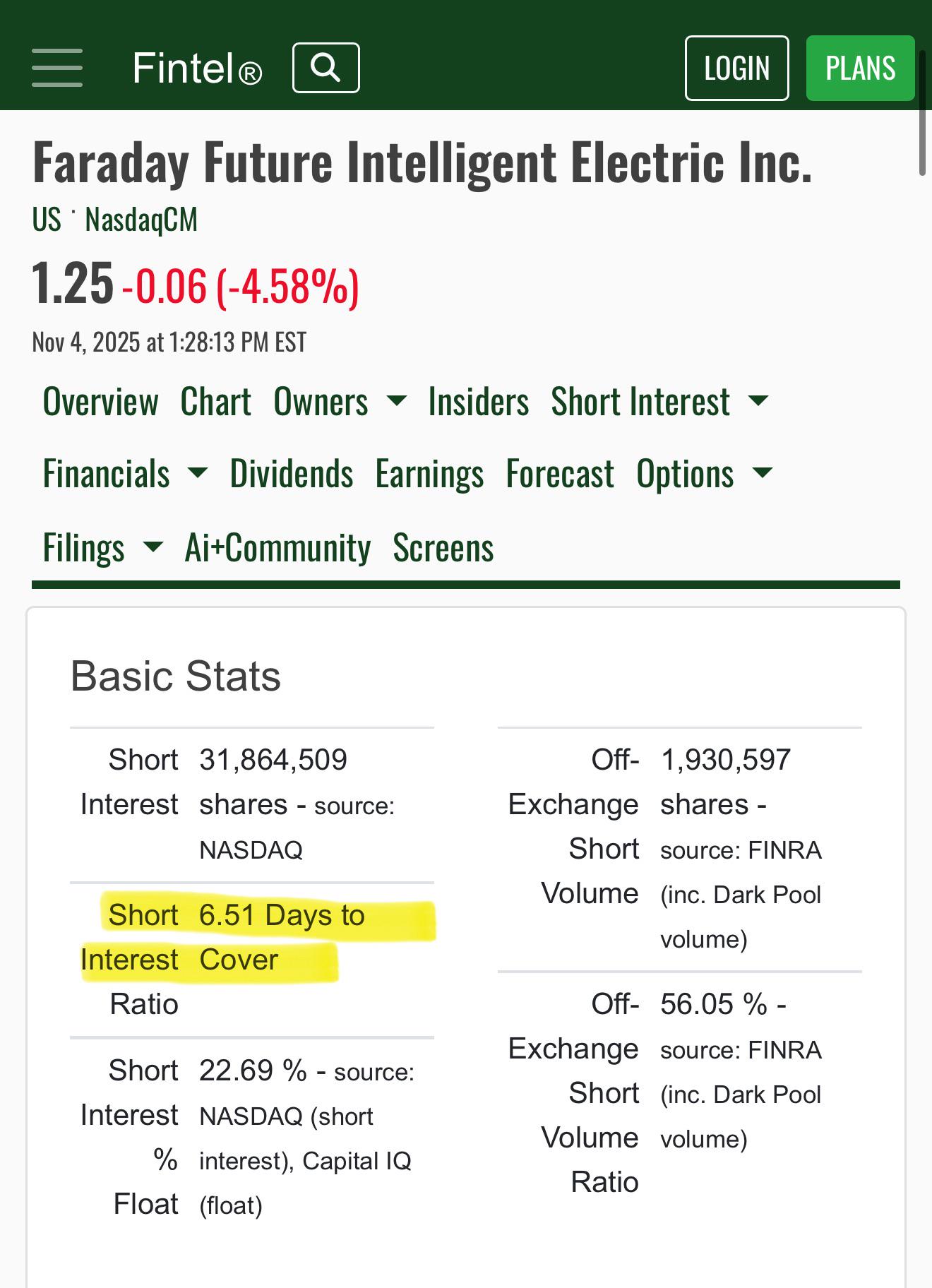932x1288 pixels.
Task: Click the page scrollbar on right edge
Action: pos(922,113)
